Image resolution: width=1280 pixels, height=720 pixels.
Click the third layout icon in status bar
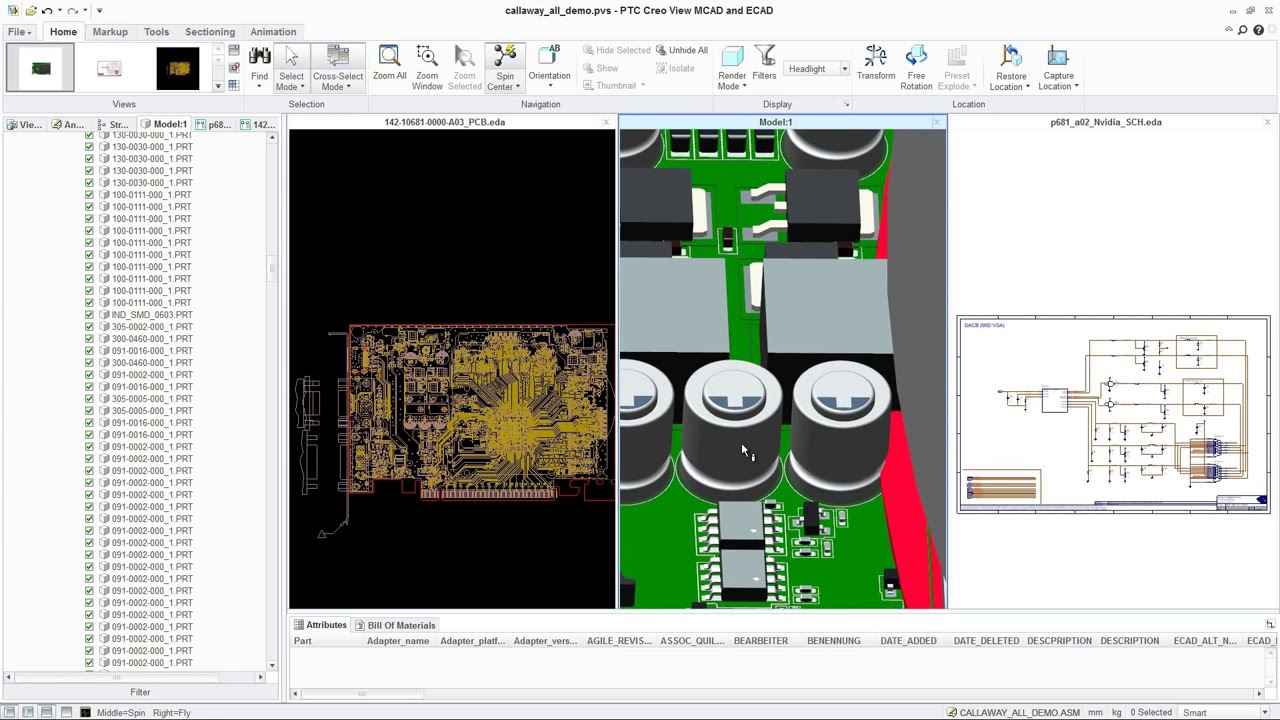click(47, 712)
